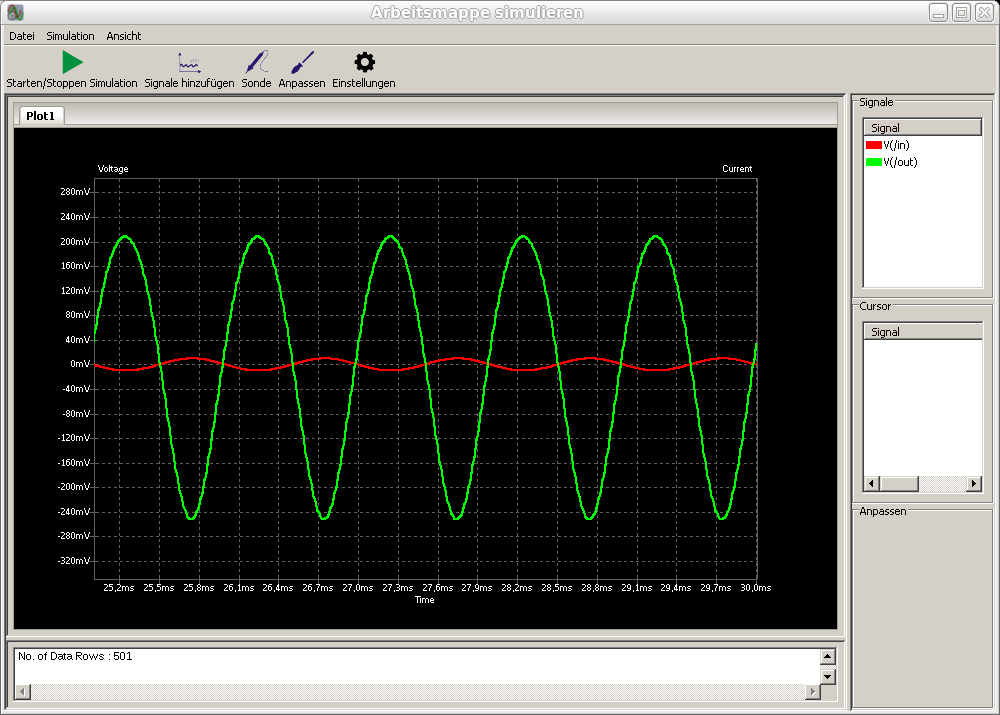Click the 30,0ms x-axis tick label
1000x715 pixels.
click(756, 587)
